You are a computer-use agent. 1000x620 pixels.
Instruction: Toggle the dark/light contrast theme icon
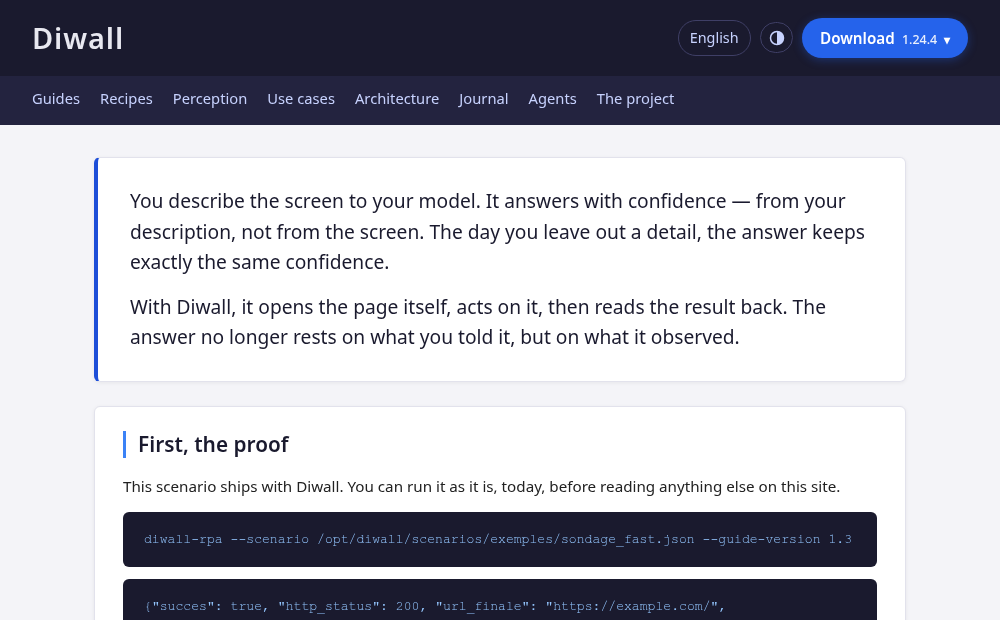[776, 38]
